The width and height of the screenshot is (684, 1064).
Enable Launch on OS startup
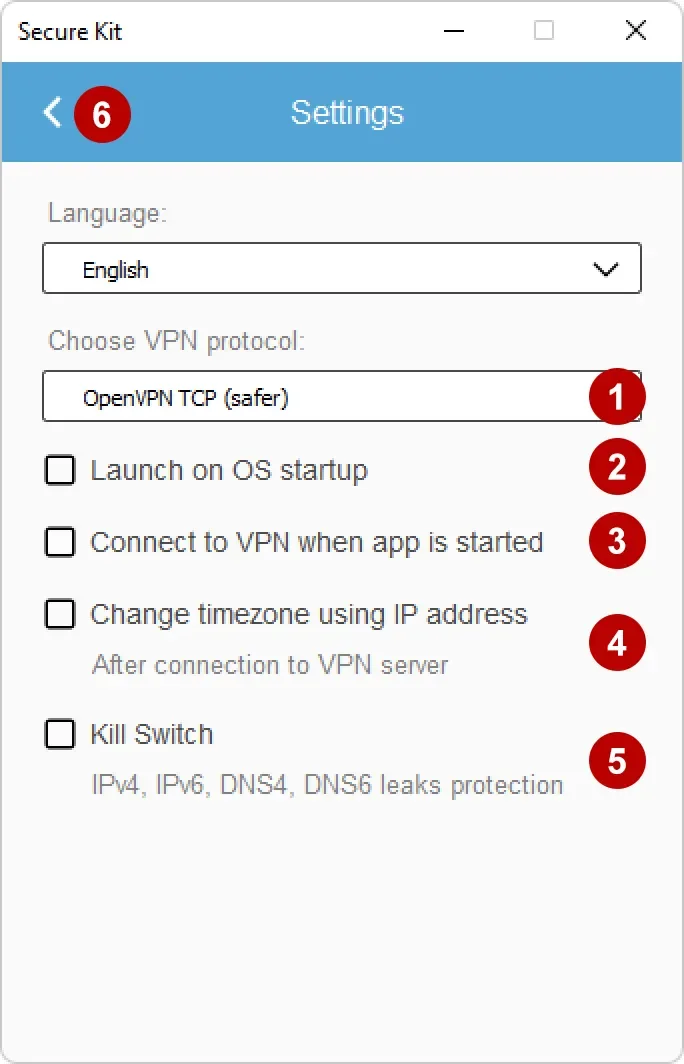(60, 470)
